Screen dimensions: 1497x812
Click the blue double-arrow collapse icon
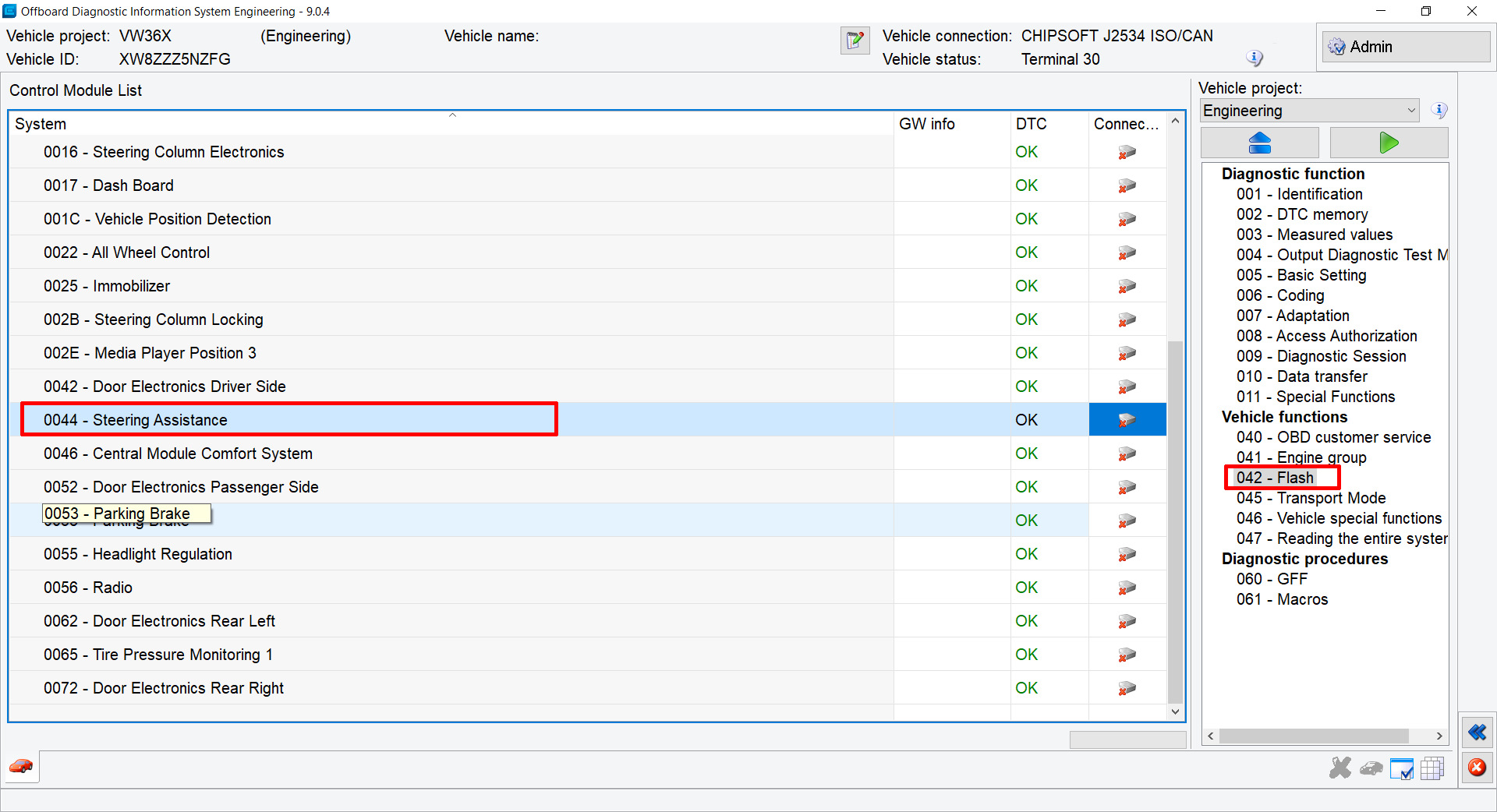pos(1477,733)
